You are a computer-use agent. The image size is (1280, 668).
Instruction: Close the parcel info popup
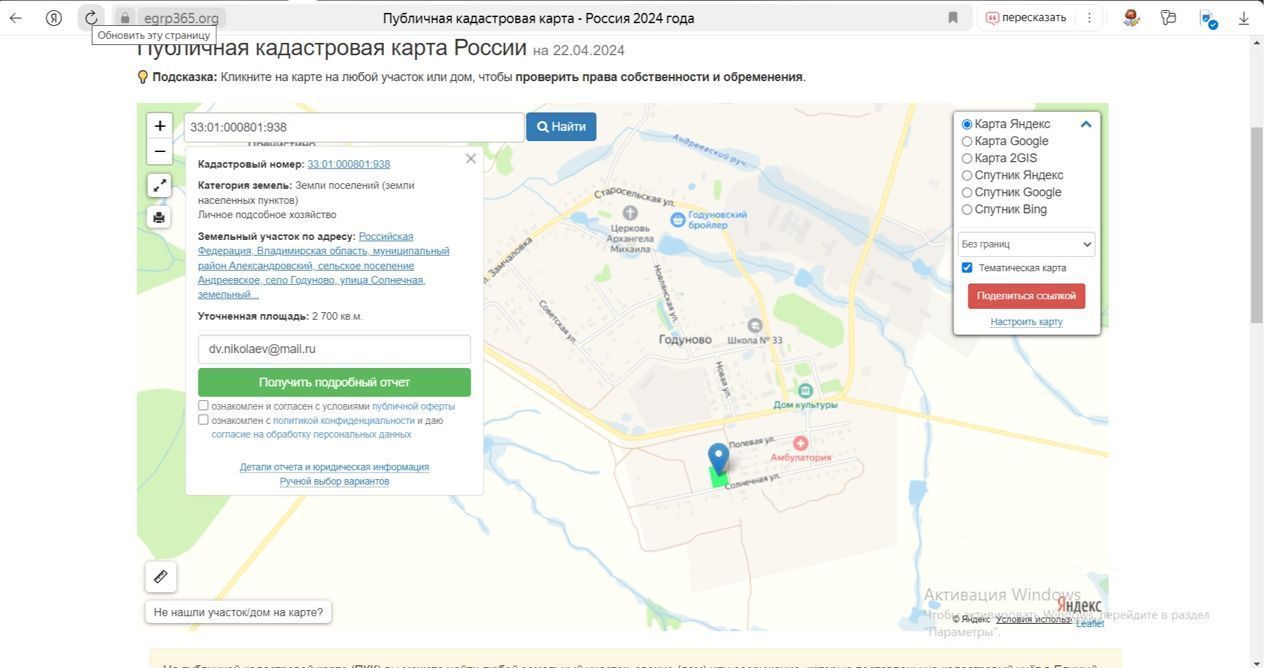tap(471, 158)
